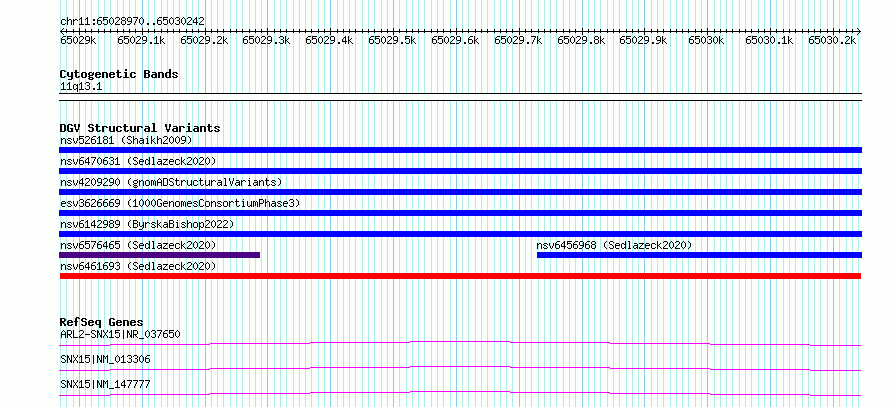Screen dimensions: 890x407
Task: Click the 65029.5k ruler label
Action: [392, 40]
